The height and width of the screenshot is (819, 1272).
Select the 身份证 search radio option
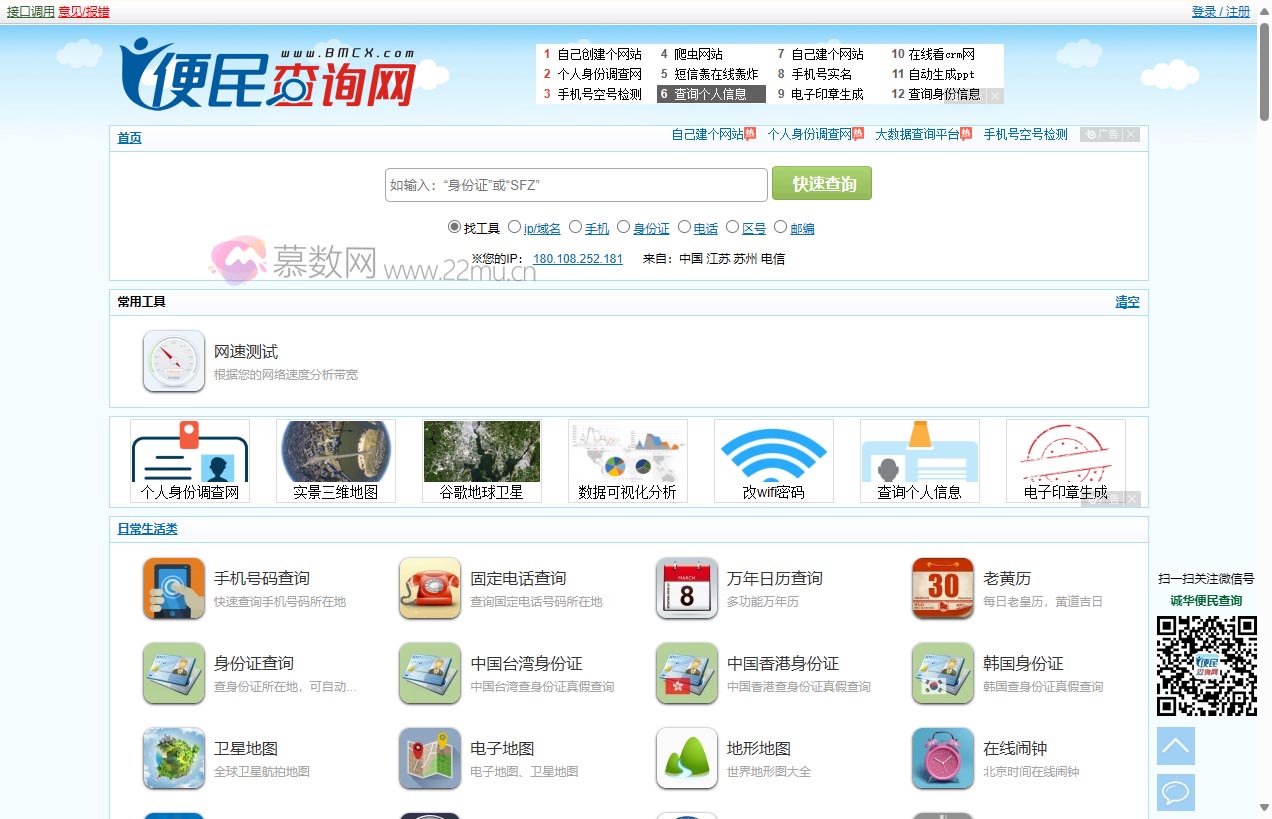[623, 226]
